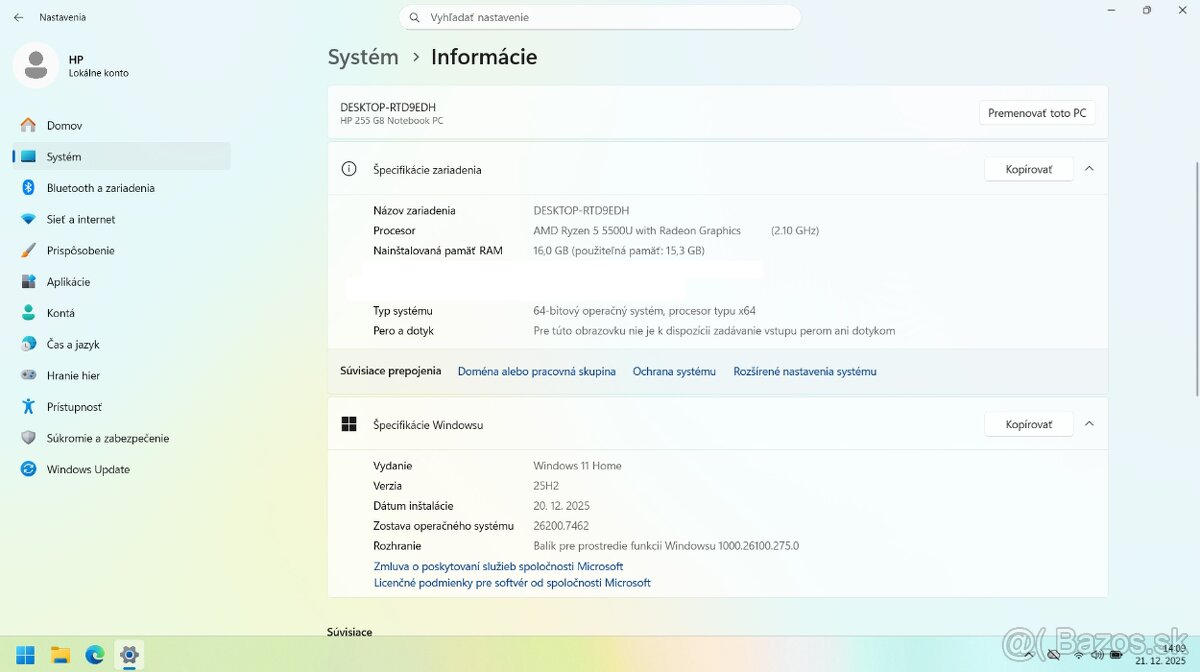Copy device specifications with Kopírovať button

click(1028, 169)
